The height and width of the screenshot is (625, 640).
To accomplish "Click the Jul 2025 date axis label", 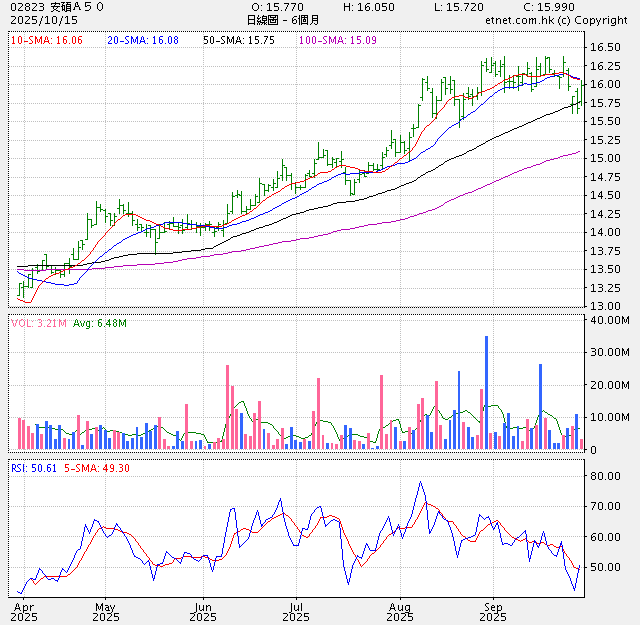I will 296,612.
